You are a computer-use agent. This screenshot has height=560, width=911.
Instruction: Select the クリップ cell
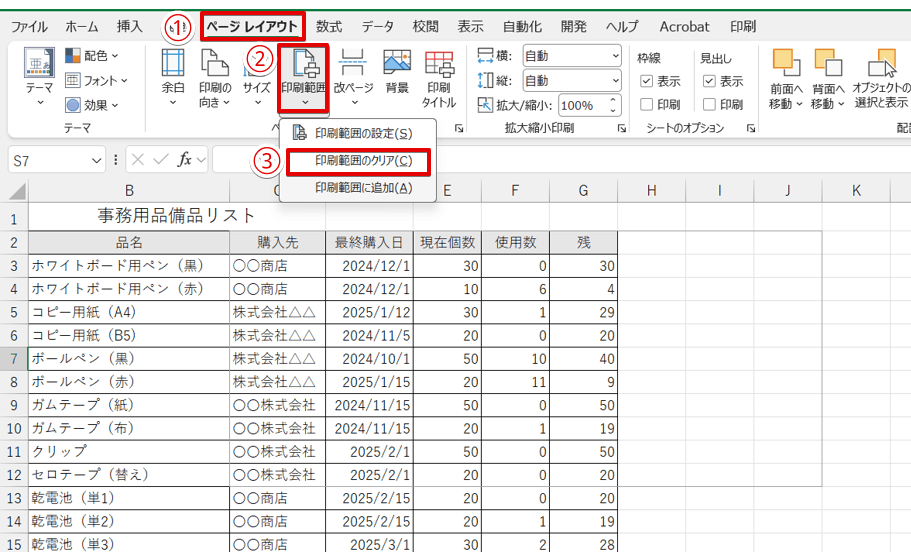point(129,451)
